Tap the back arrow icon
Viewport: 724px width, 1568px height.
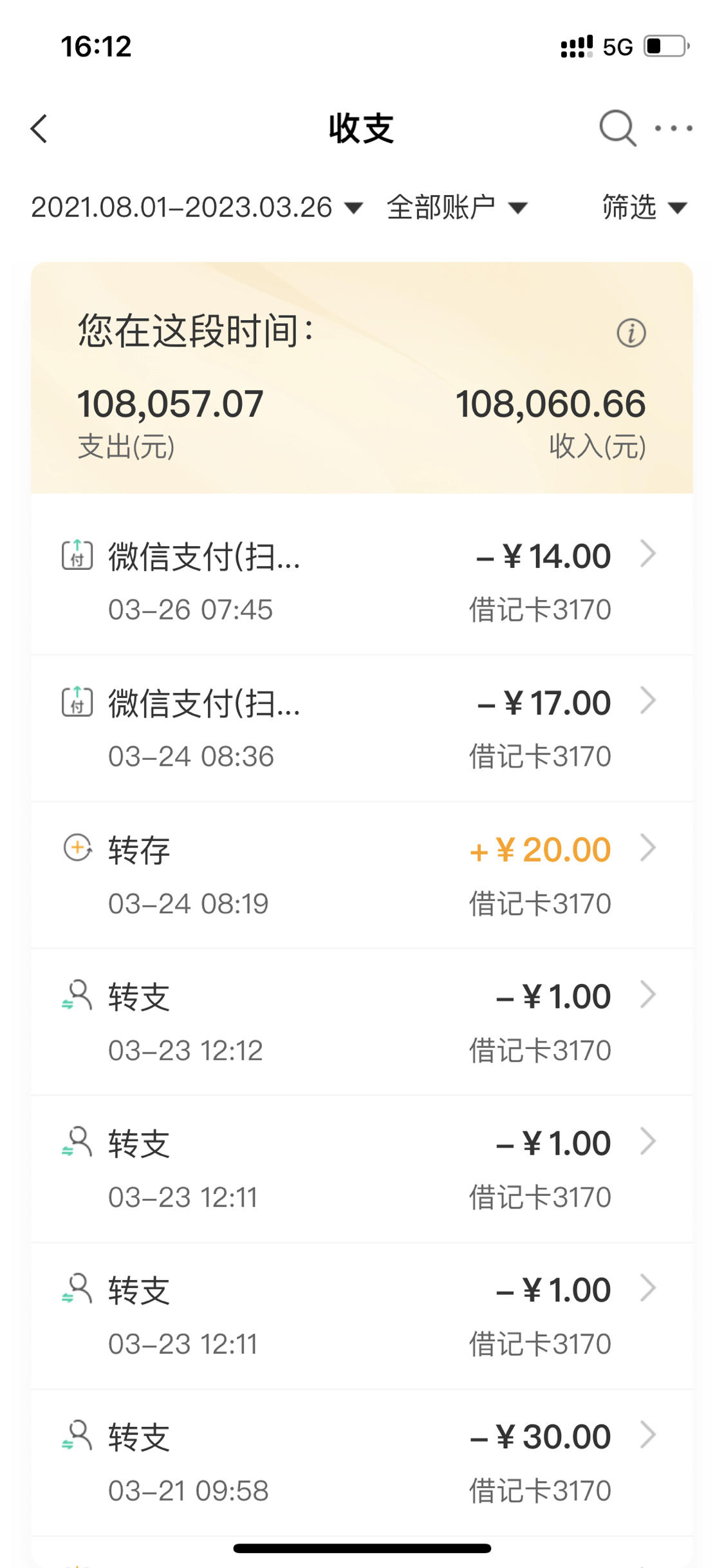coord(39,128)
